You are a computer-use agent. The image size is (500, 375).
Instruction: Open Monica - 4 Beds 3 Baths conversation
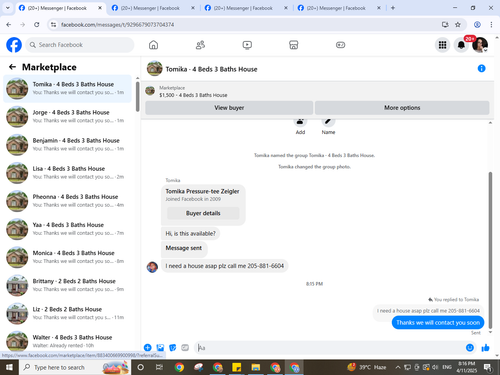point(68,257)
